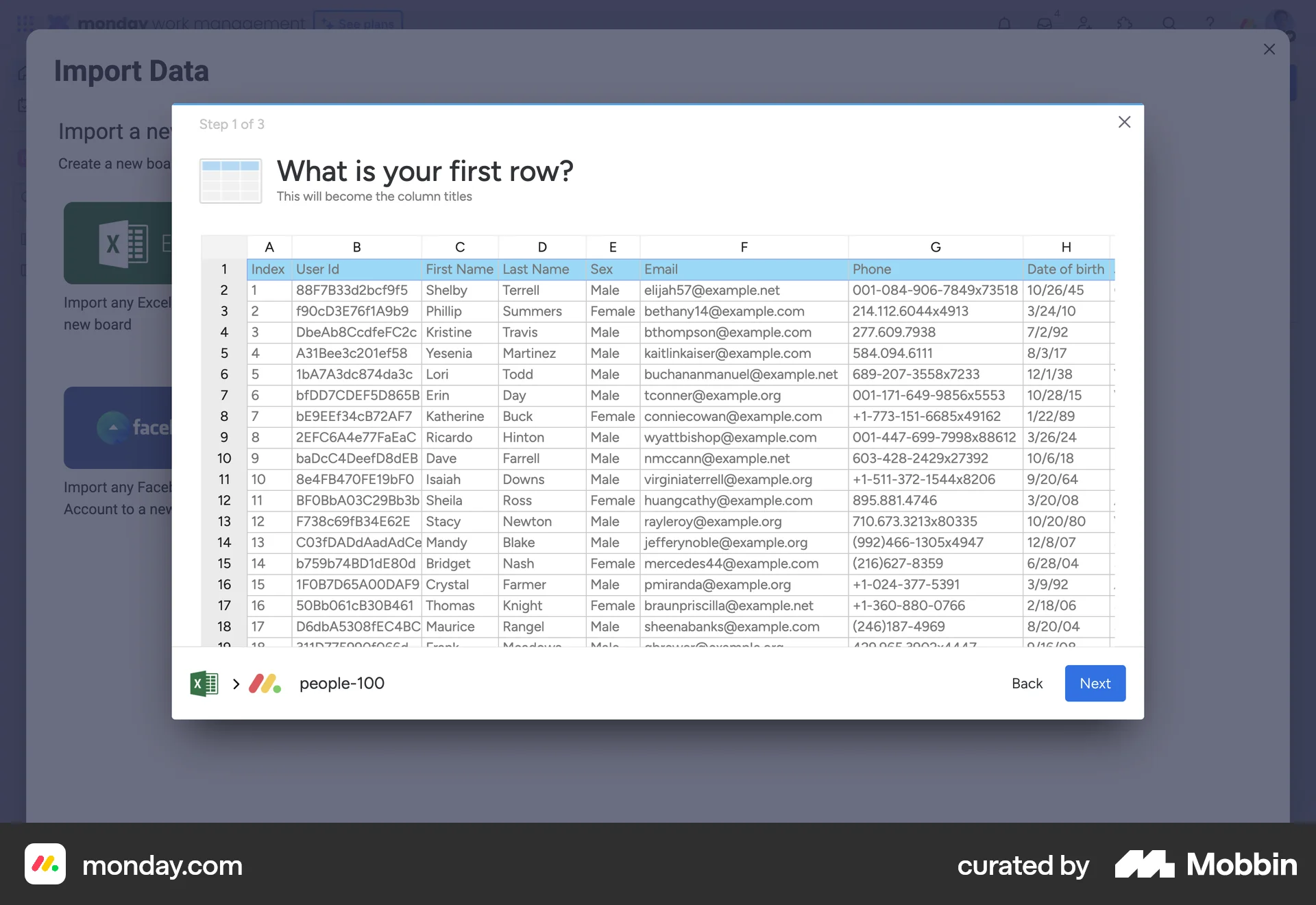Click the monday logo icon in the breadcrumb

[x=264, y=683]
